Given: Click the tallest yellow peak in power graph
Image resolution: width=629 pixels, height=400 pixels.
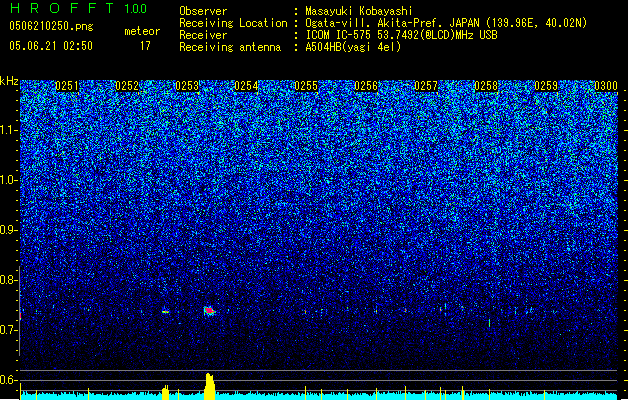Looking at the screenshot, I should (x=209, y=386).
